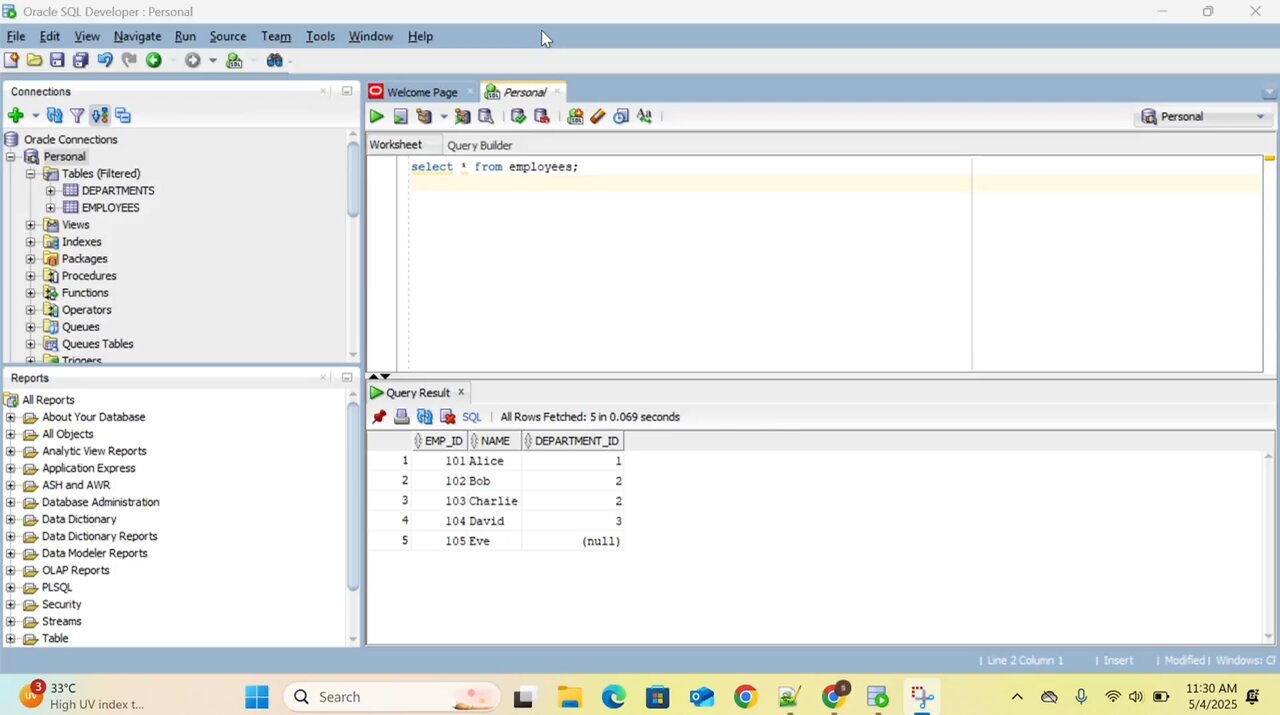Click the Filter funnel icon in Connections
Image resolution: width=1280 pixels, height=715 pixels.
click(x=77, y=116)
